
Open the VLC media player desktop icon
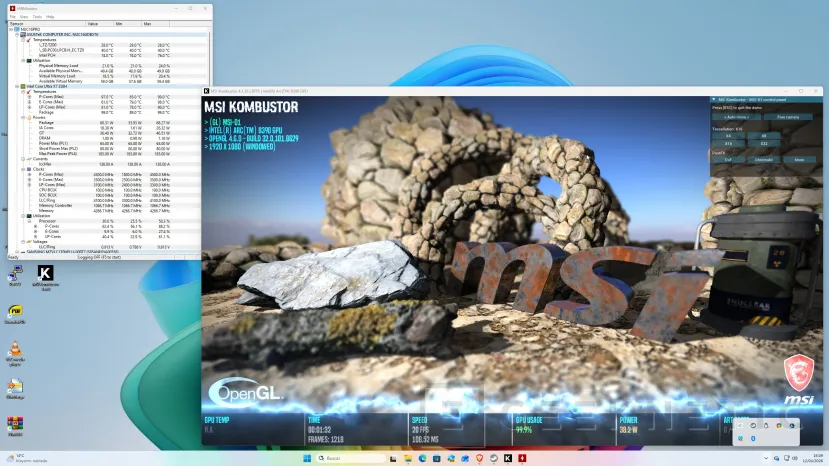15,349
